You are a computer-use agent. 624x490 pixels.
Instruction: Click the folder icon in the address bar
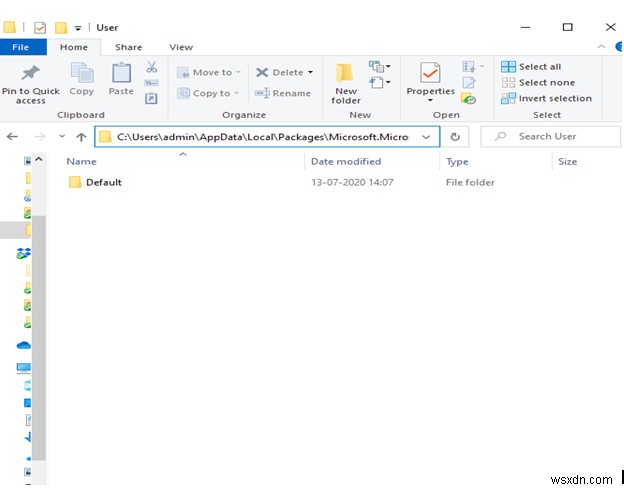(105, 137)
